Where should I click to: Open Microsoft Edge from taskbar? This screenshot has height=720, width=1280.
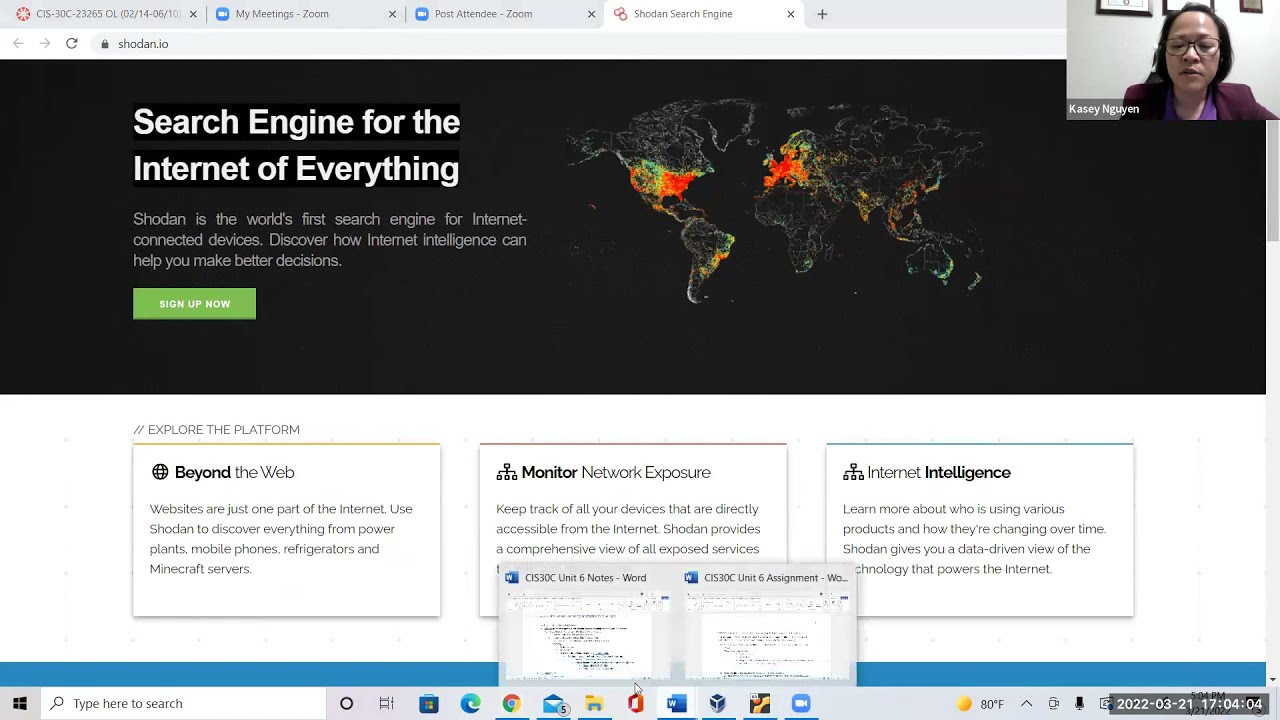tap(470, 703)
